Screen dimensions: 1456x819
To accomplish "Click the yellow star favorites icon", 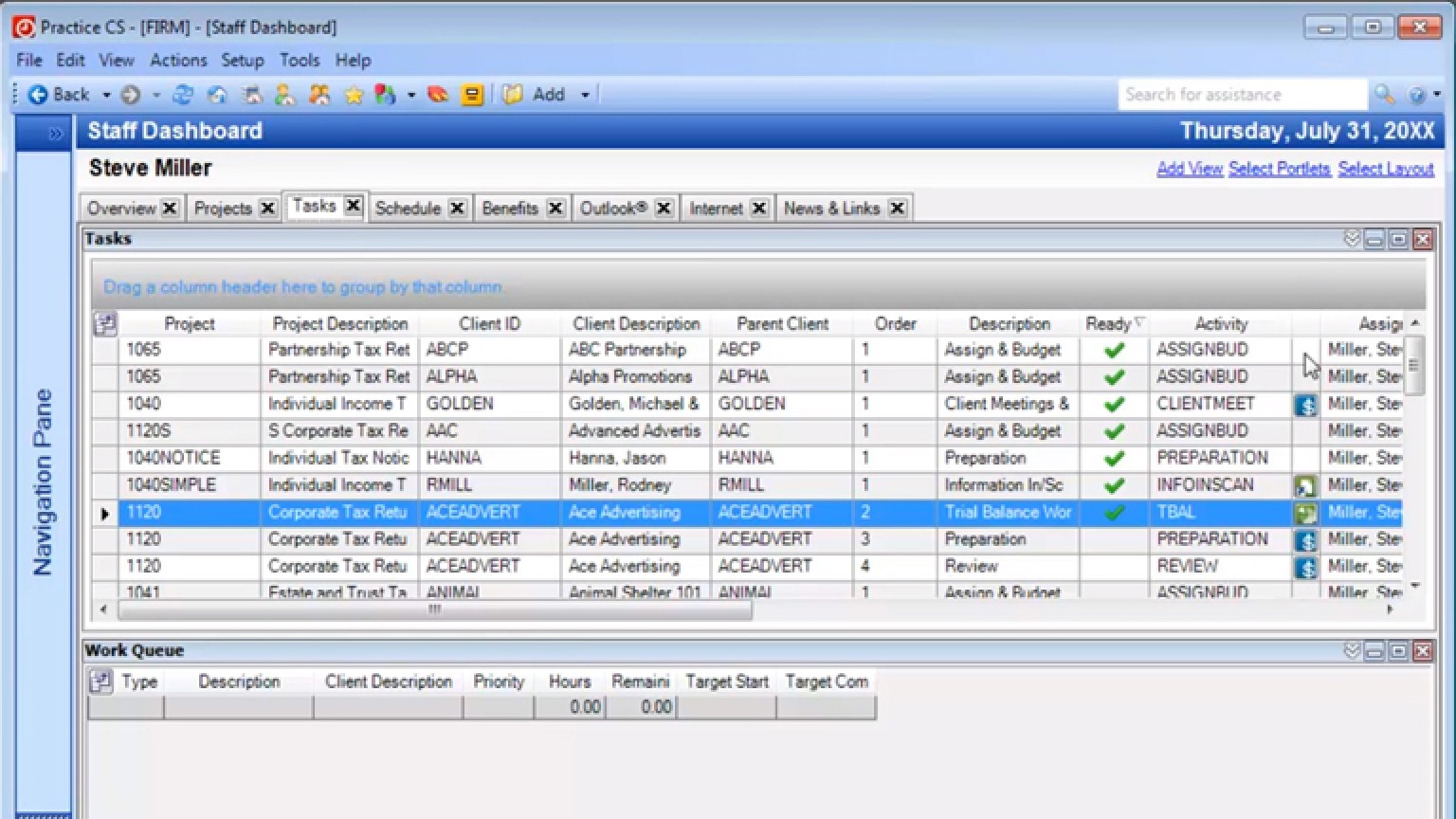I will pos(354,95).
